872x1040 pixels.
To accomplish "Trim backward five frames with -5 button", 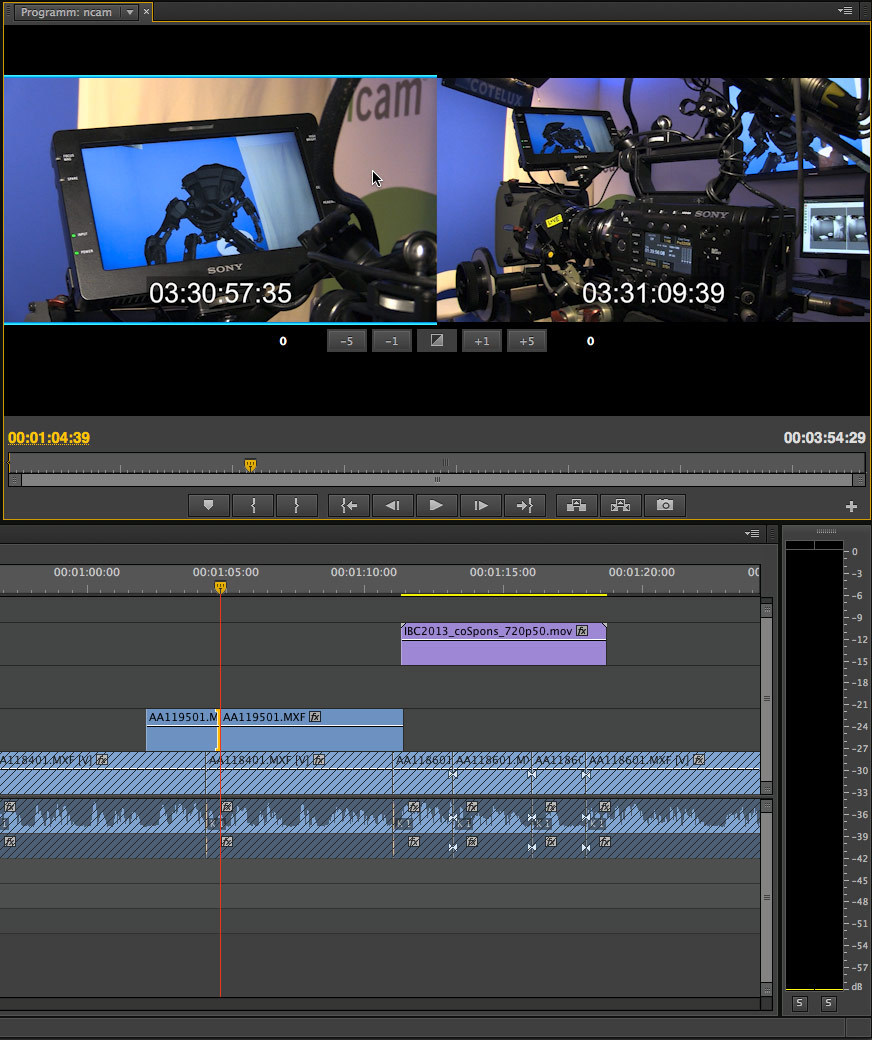I will (x=347, y=341).
